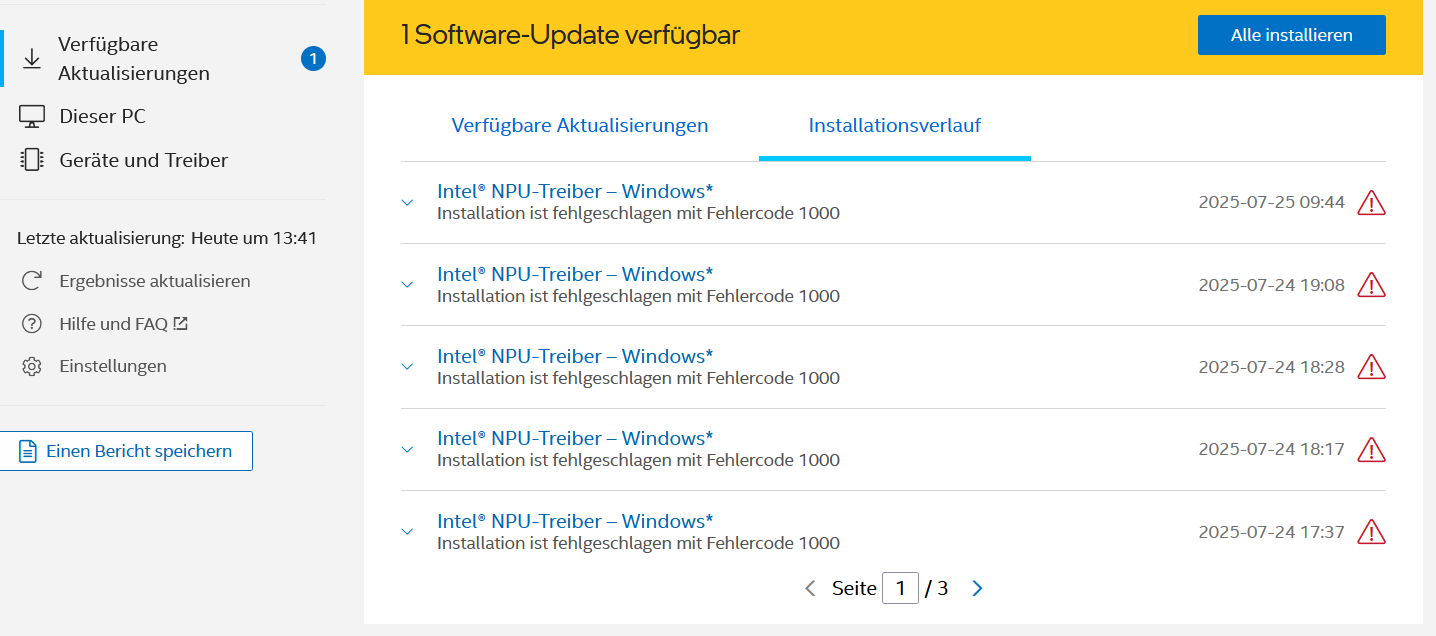This screenshot has height=636, width=1436.
Task: Click the warning triangle for 2025-07-24 17:37 entry
Action: coord(1371,532)
